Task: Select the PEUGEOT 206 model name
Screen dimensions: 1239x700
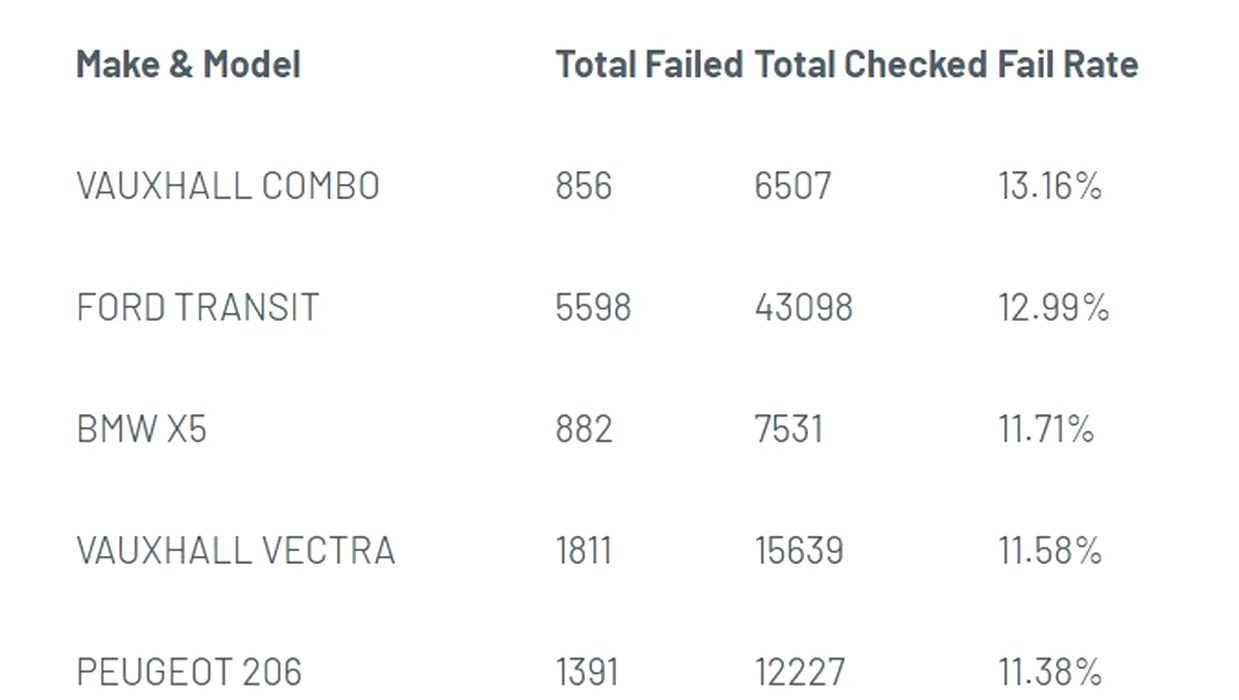Action: click(x=189, y=672)
